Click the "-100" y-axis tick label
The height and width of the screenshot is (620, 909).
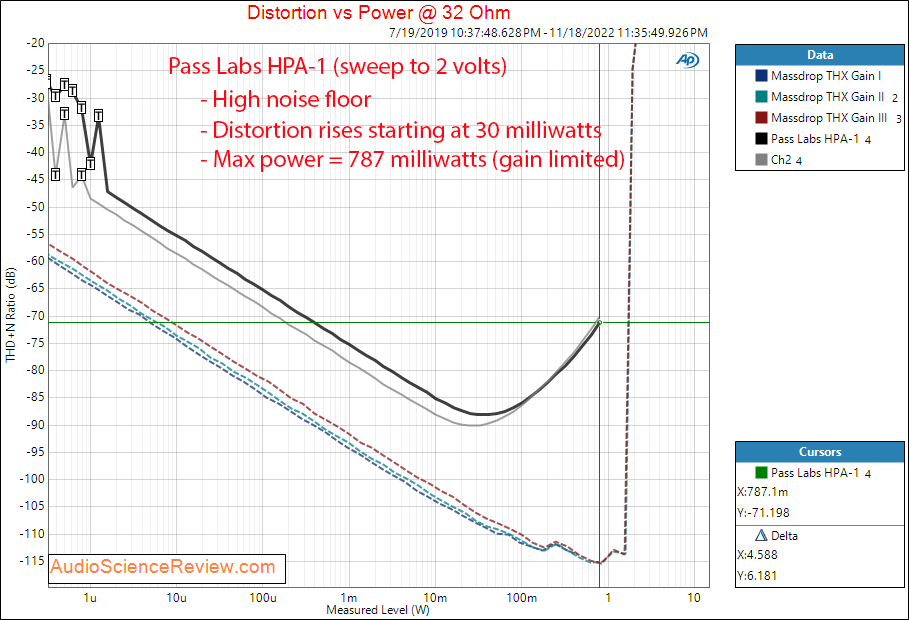32,479
